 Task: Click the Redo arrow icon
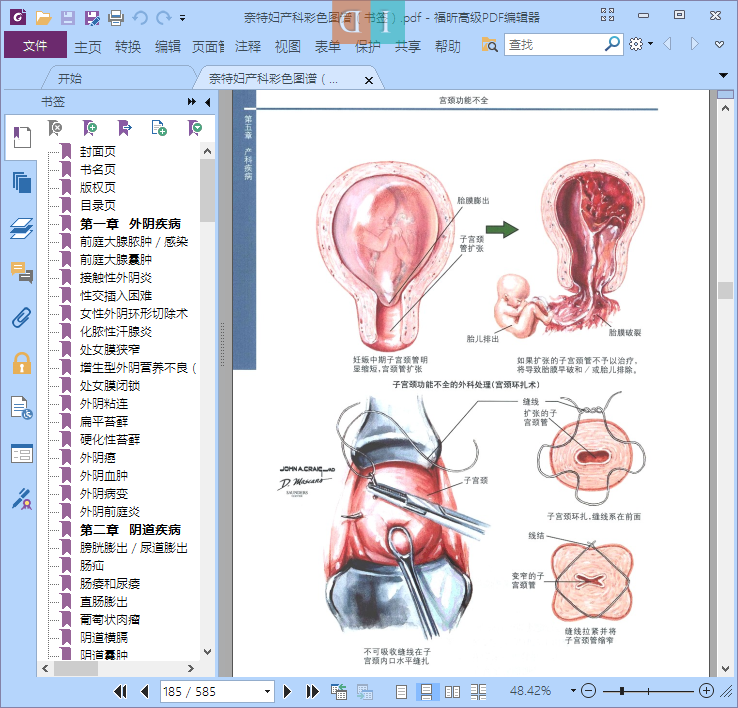(163, 18)
